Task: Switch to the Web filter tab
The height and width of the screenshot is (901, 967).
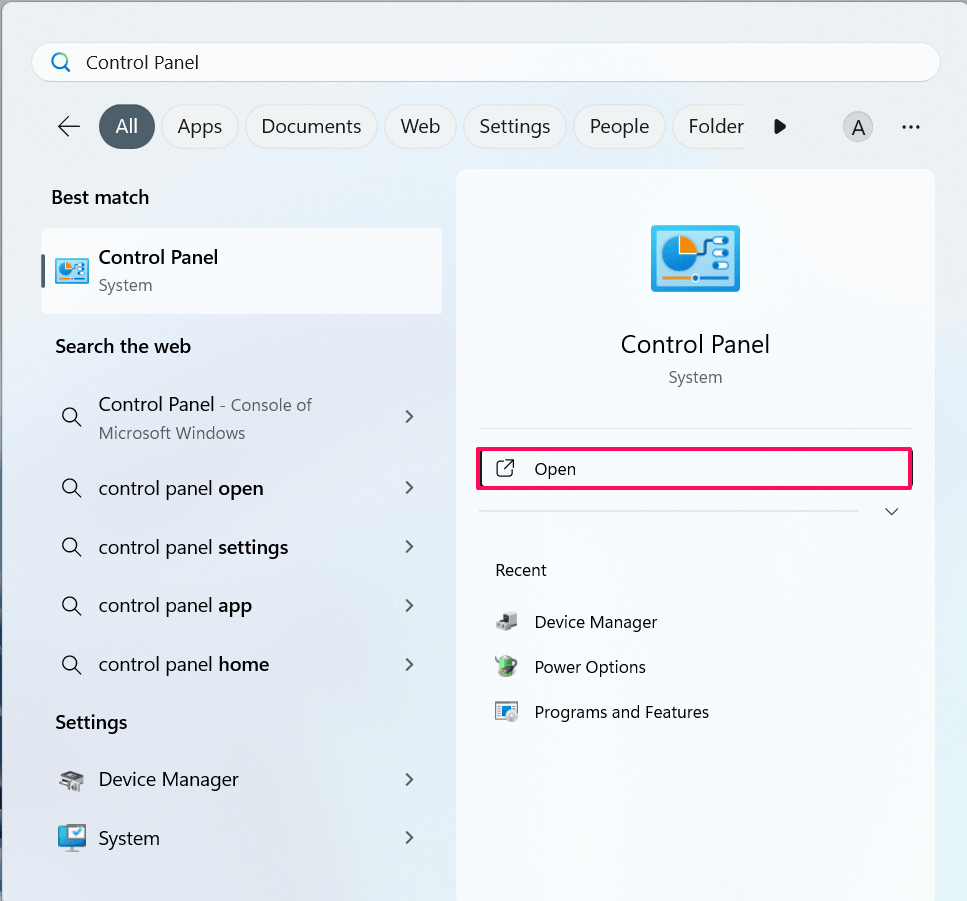Action: [420, 126]
